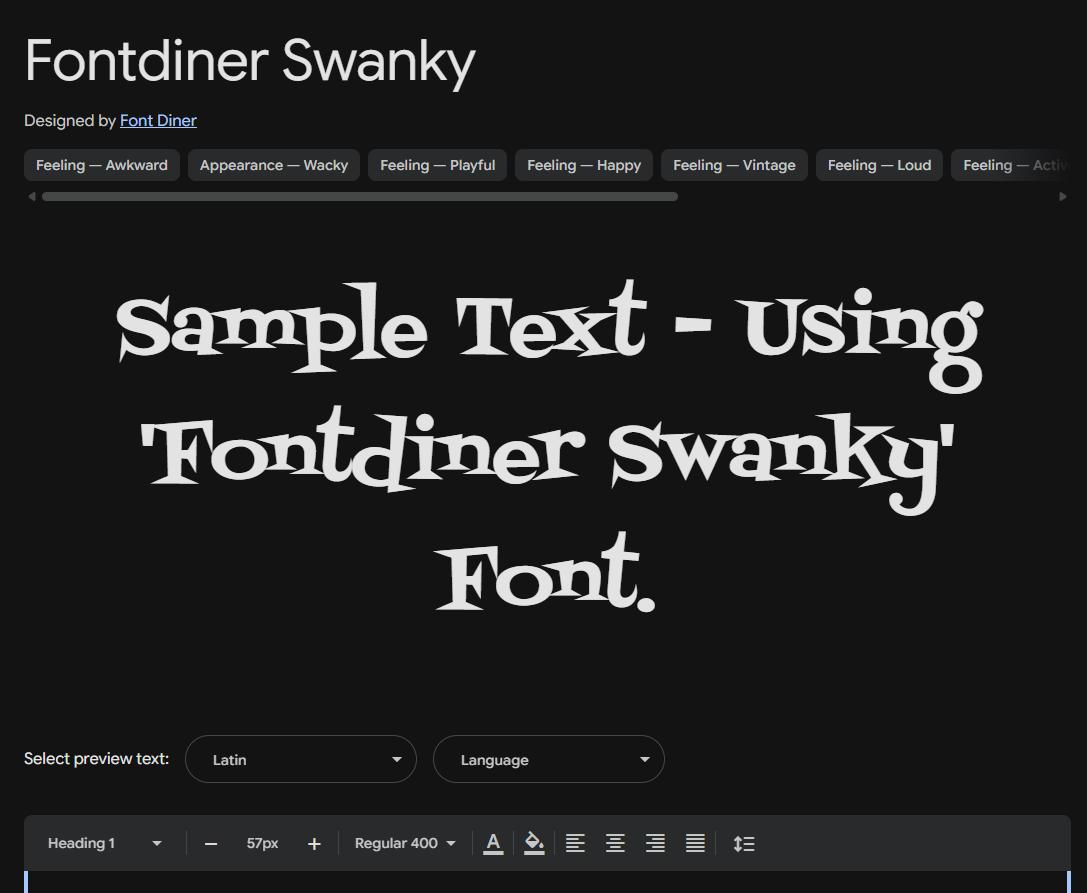
Task: Open the Heading 1 style dropdown
Action: pos(104,843)
